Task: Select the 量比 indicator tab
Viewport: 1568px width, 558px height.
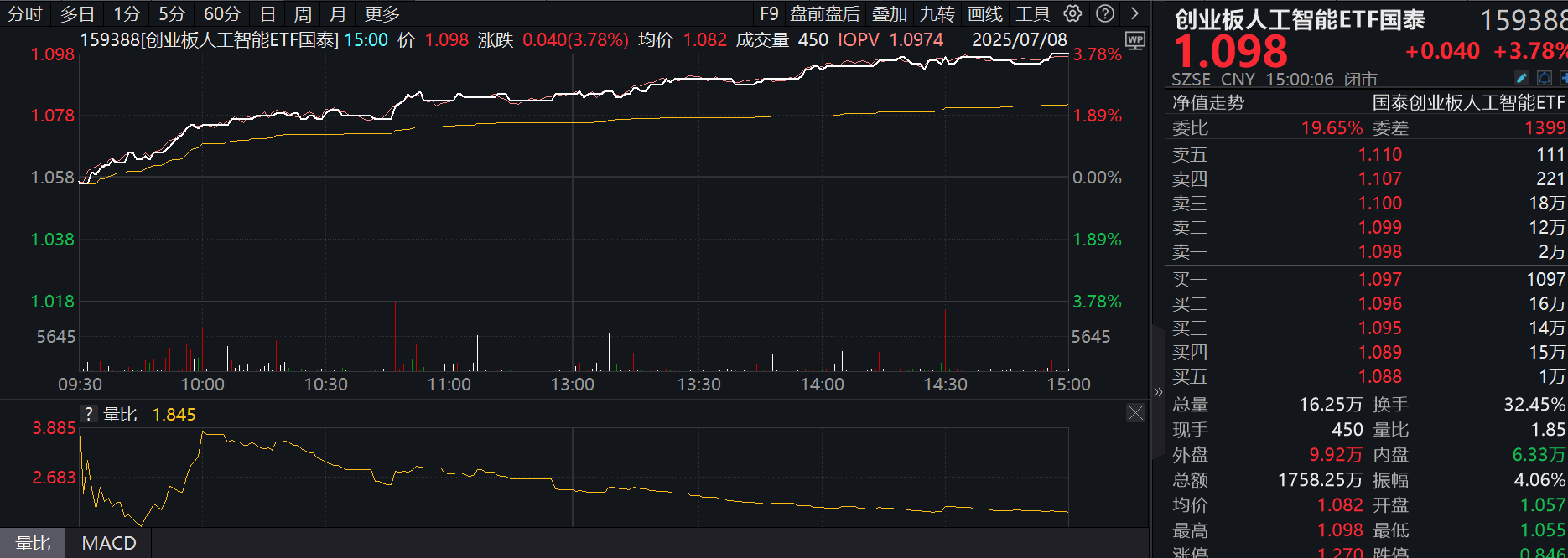Action: tap(33, 543)
